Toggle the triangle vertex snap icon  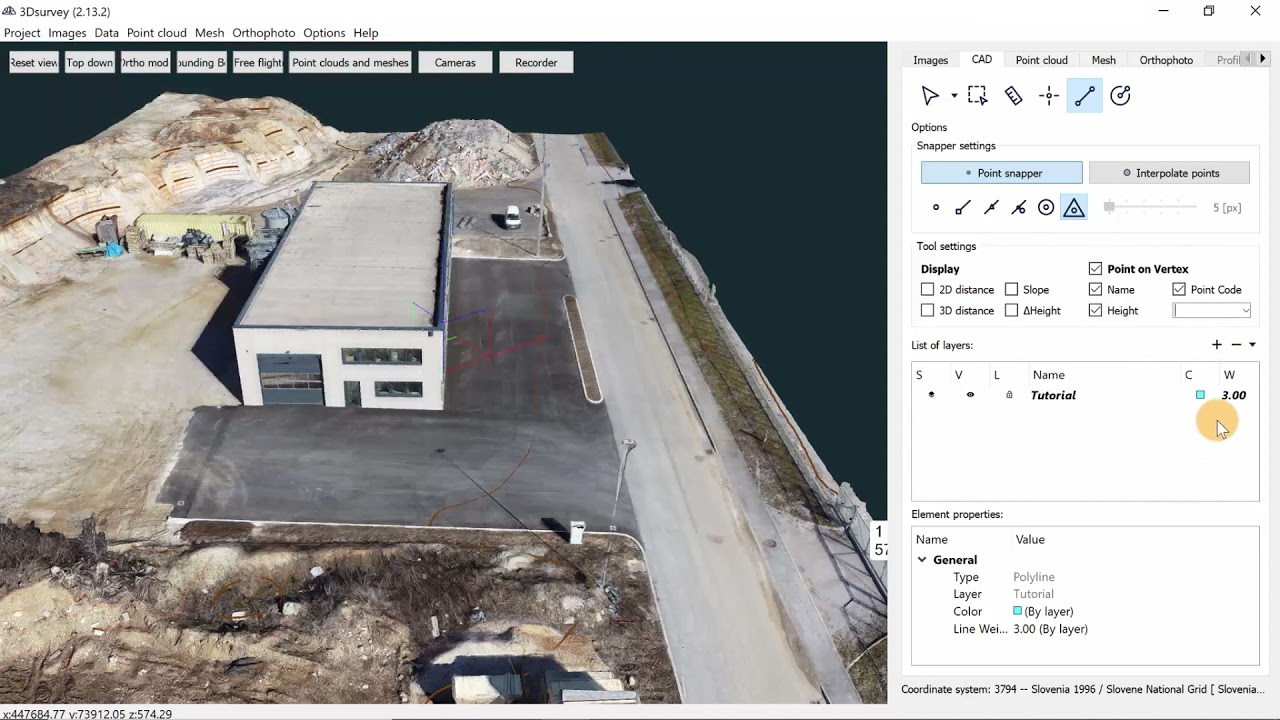click(x=1074, y=208)
